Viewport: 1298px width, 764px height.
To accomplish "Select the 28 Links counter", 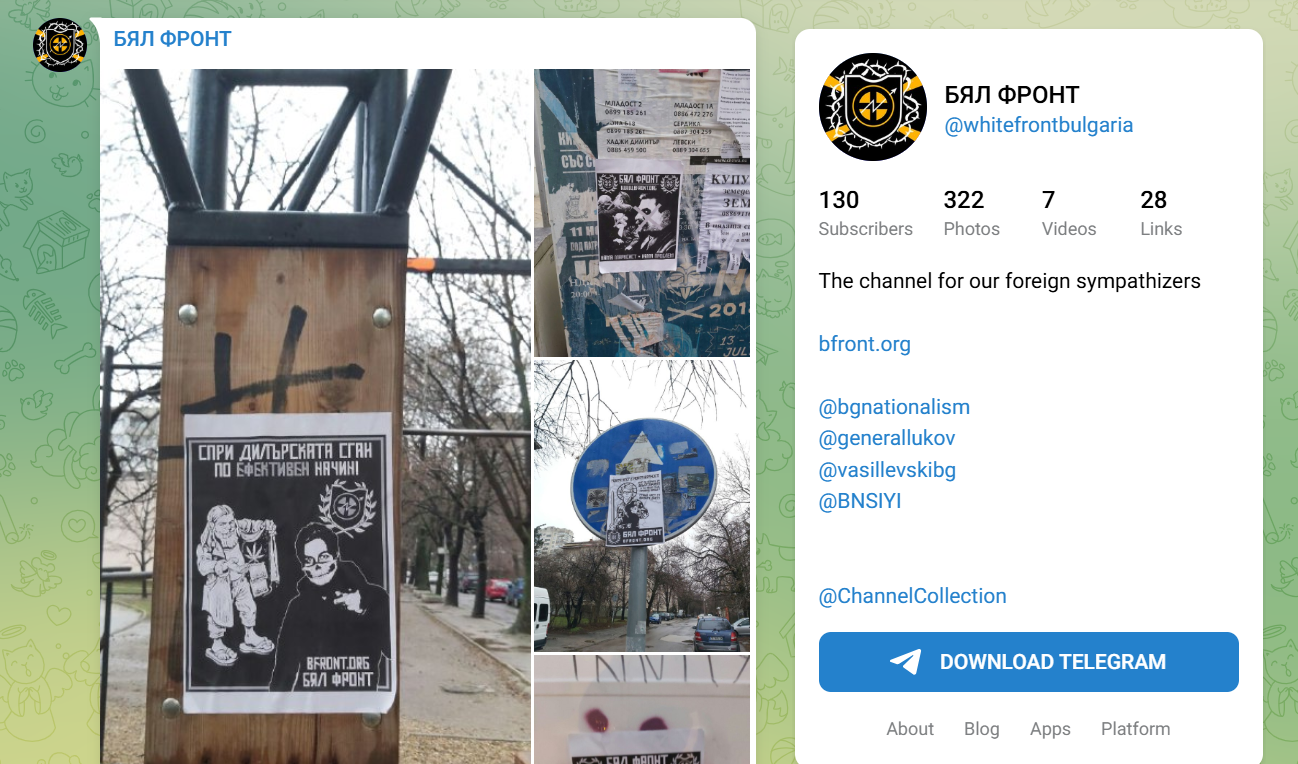I will tap(1161, 213).
